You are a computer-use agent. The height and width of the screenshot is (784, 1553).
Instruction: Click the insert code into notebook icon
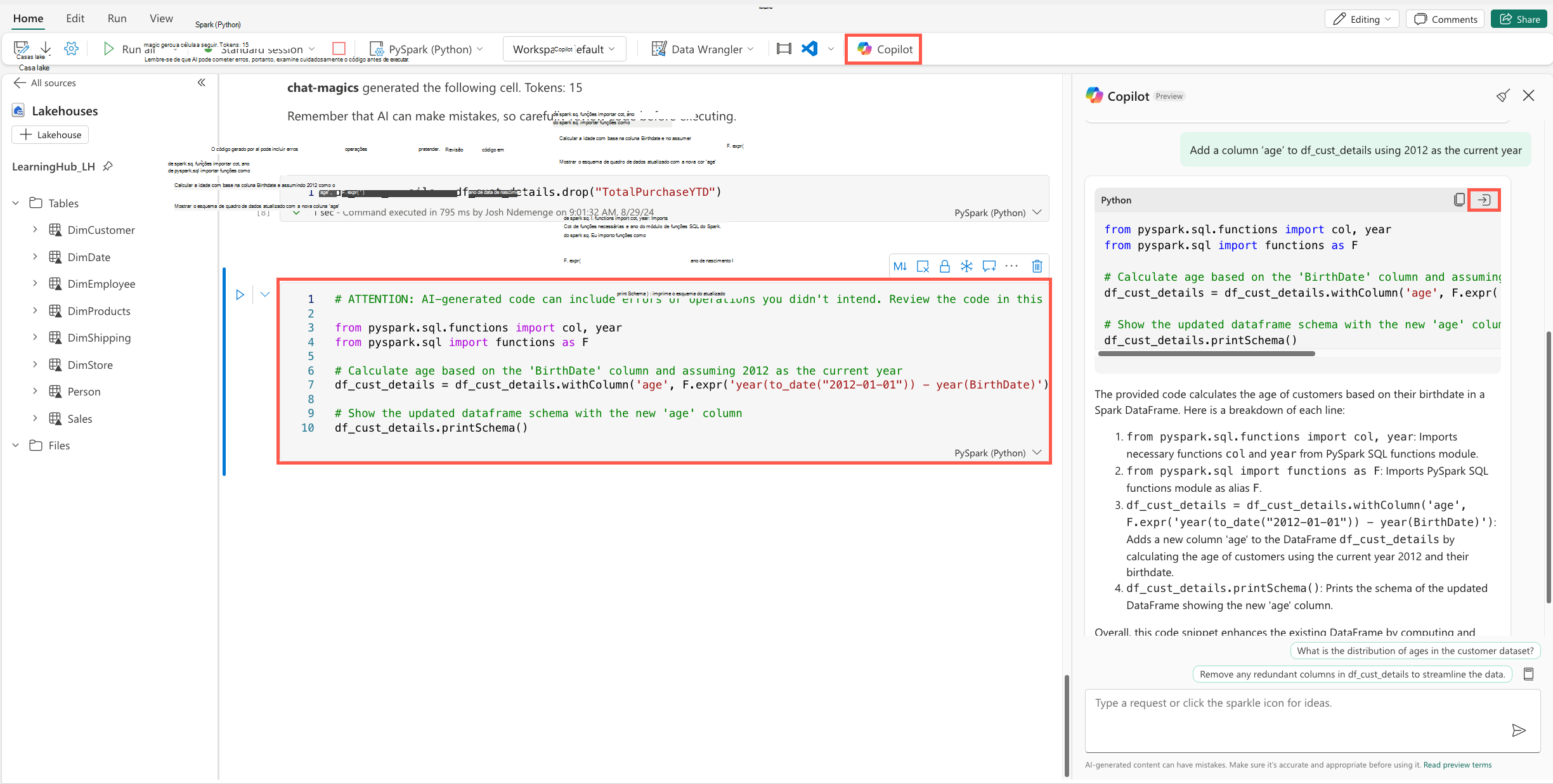(1484, 199)
